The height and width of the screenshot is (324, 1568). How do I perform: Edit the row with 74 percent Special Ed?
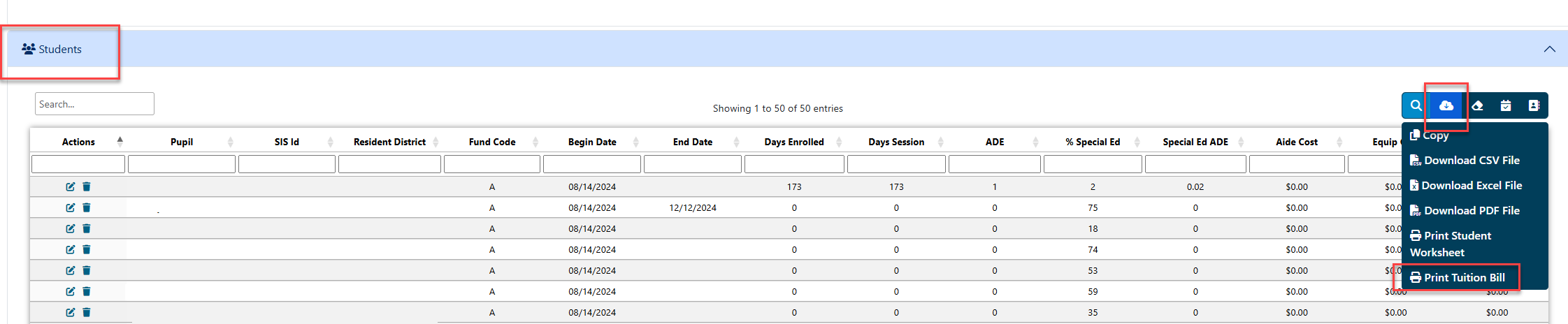click(71, 249)
